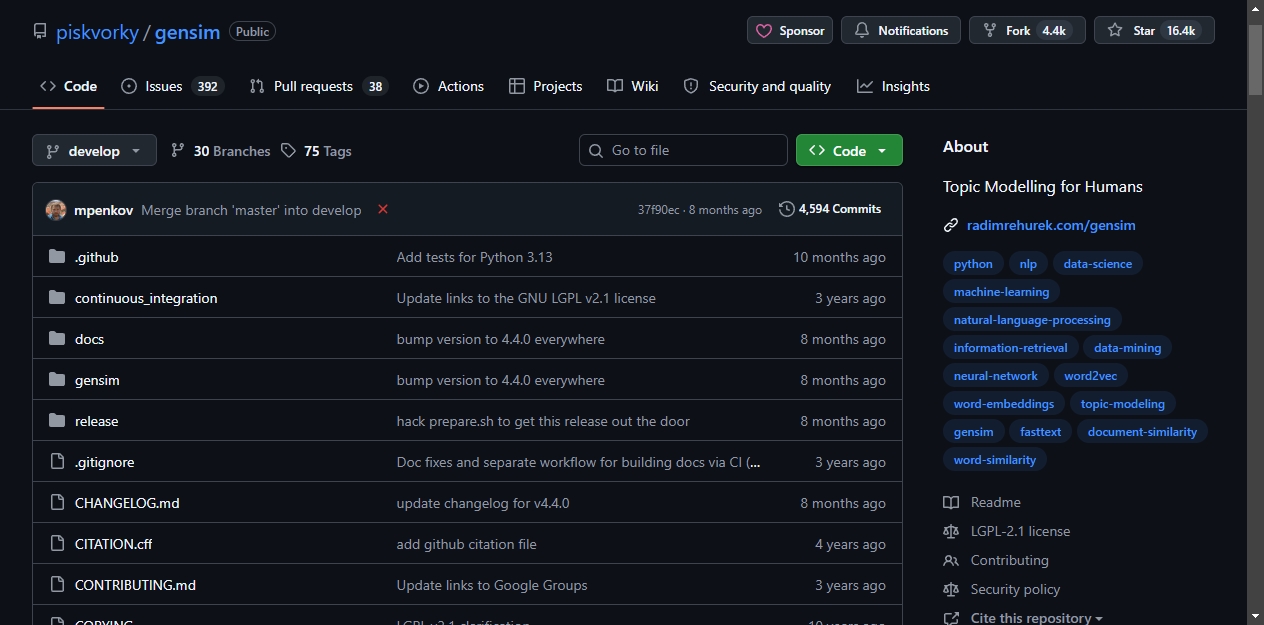Click the LGPL-2.1 license scale icon

pos(951,531)
